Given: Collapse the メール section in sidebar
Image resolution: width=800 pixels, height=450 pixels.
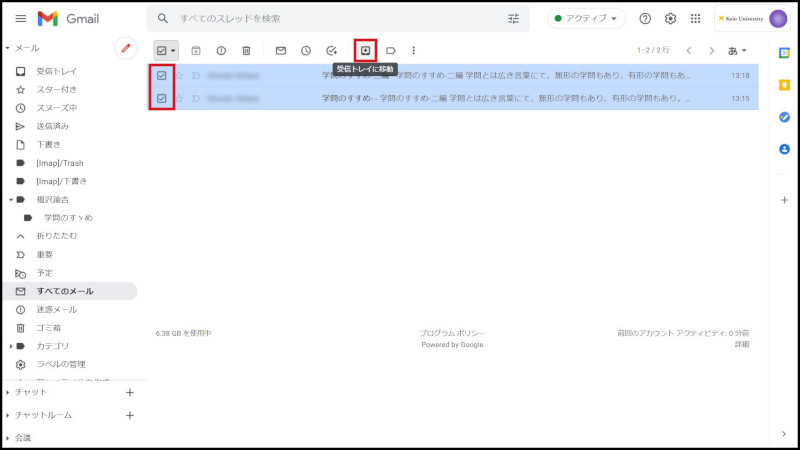Looking at the screenshot, I should (x=8, y=48).
